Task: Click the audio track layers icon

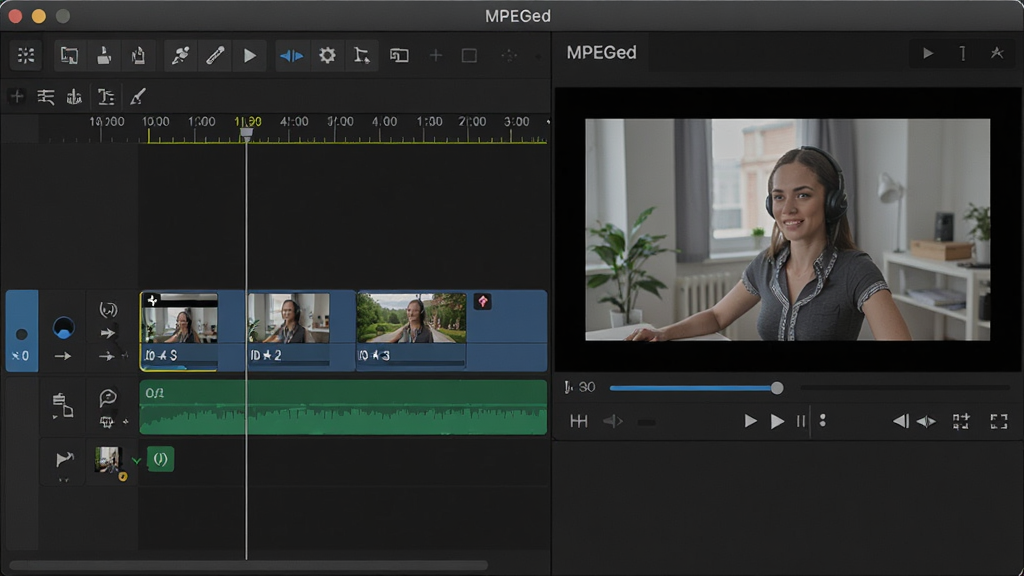Action: (x=63, y=405)
